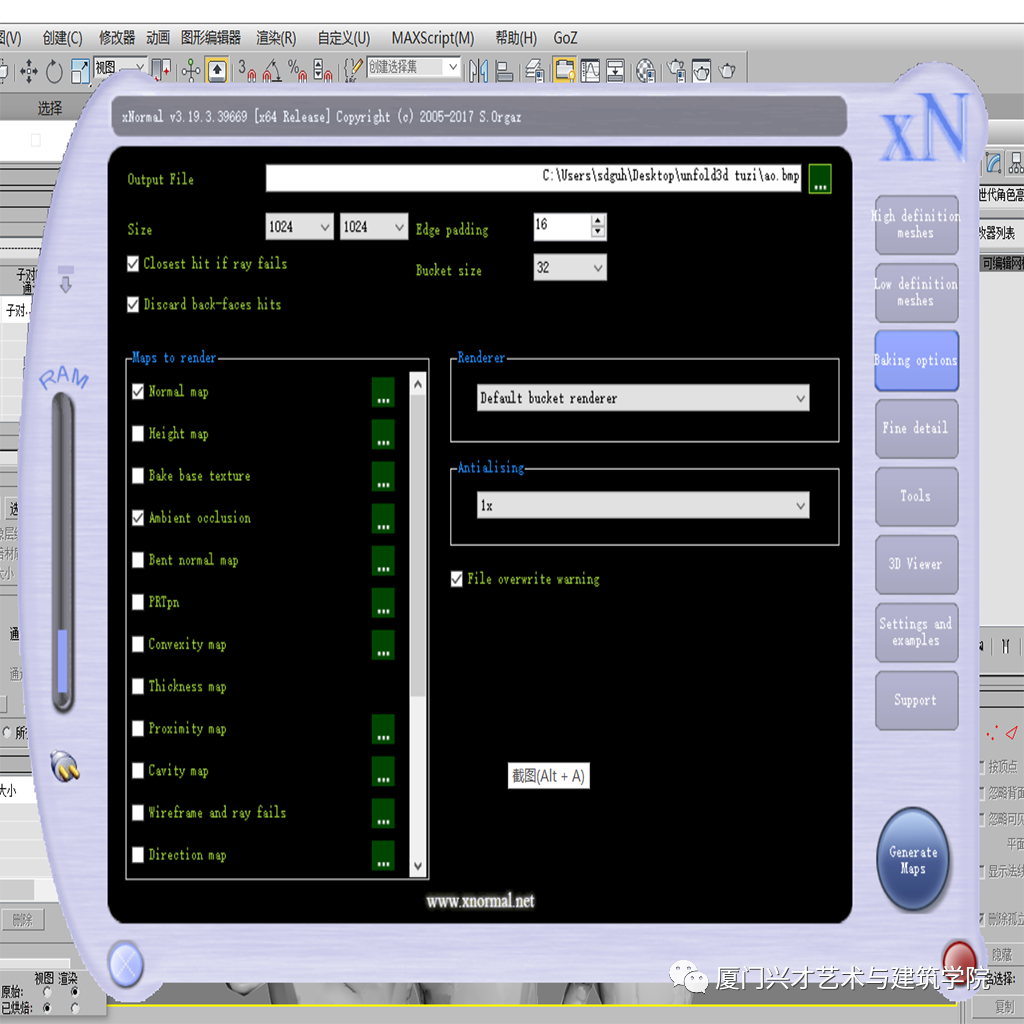Select the Move tool in 3ds Max toolbar
Image resolution: width=1024 pixels, height=1024 pixels.
[29, 71]
